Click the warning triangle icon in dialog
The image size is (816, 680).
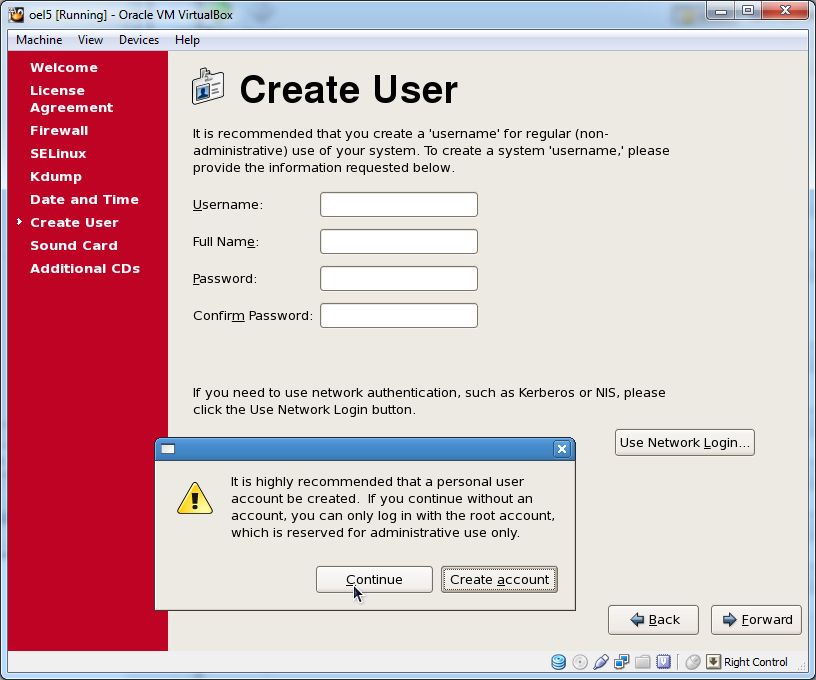pos(195,498)
